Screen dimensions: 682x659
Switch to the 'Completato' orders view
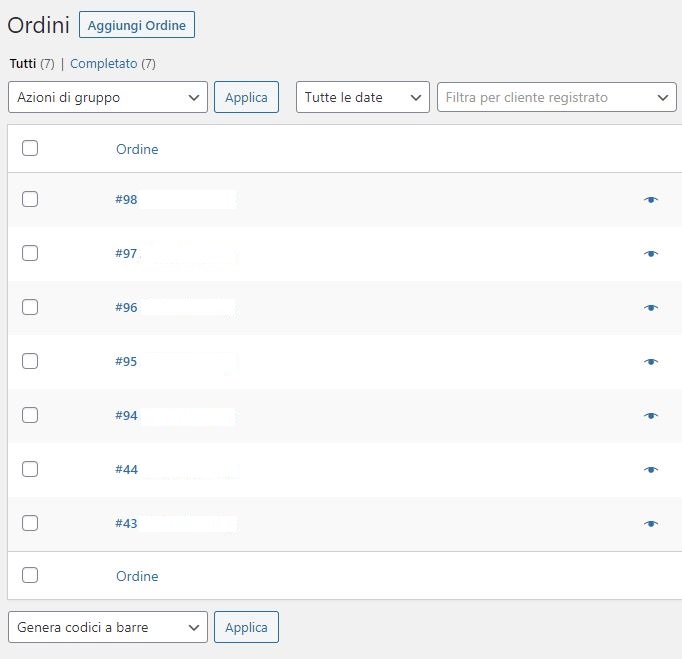[104, 64]
